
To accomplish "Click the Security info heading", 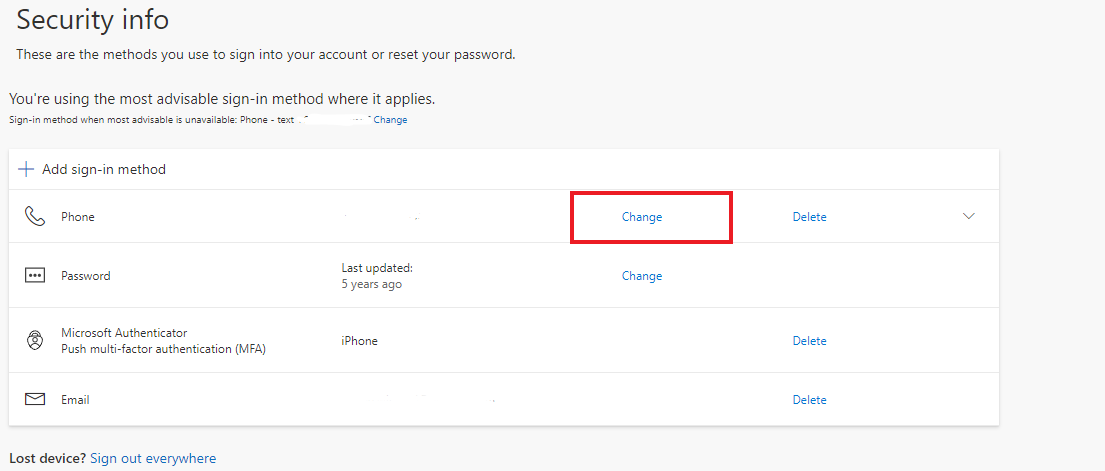I will [93, 19].
